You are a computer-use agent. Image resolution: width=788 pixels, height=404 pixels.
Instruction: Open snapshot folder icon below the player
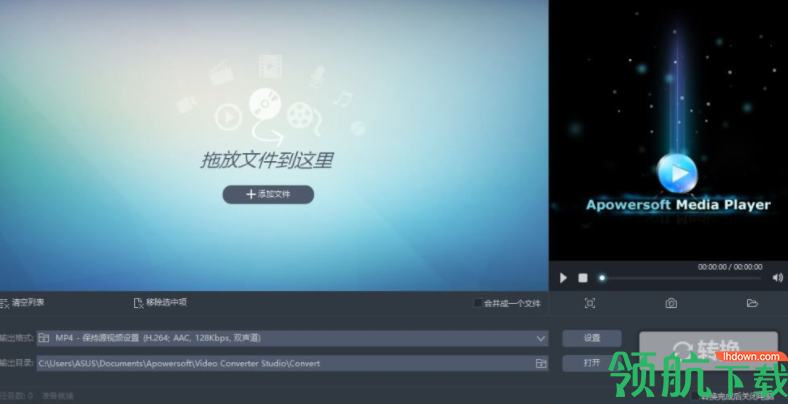[752, 303]
